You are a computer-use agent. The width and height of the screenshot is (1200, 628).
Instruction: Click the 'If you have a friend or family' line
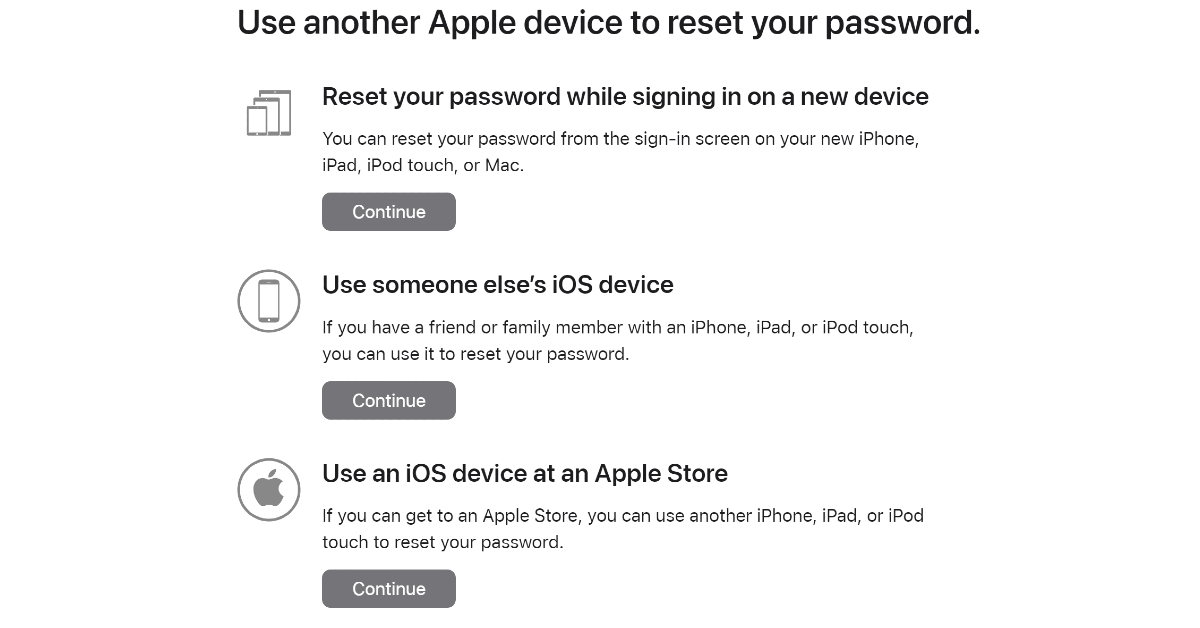pyautogui.click(x=617, y=327)
